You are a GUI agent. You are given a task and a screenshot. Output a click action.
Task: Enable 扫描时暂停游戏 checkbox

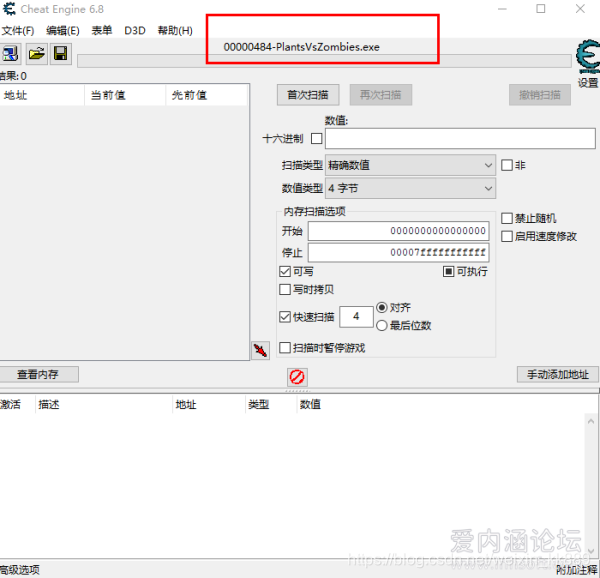(x=285, y=348)
